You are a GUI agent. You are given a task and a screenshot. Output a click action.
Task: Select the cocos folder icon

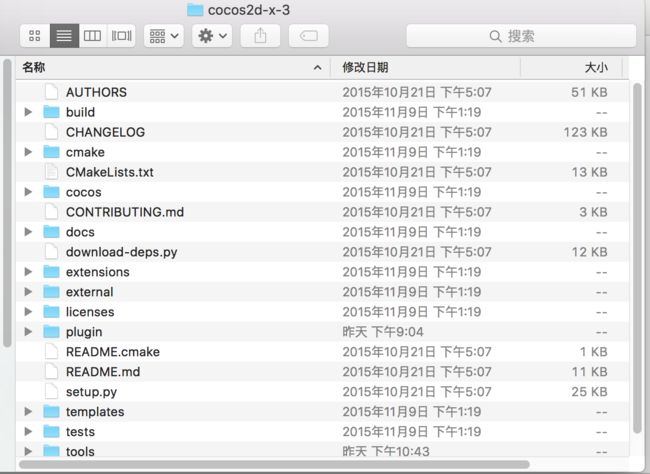51,192
